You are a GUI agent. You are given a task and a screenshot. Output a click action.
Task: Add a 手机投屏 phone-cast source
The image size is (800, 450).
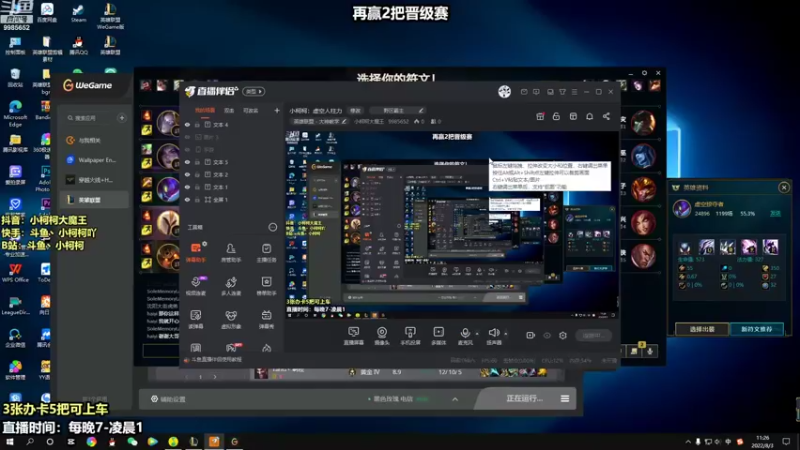[410, 336]
